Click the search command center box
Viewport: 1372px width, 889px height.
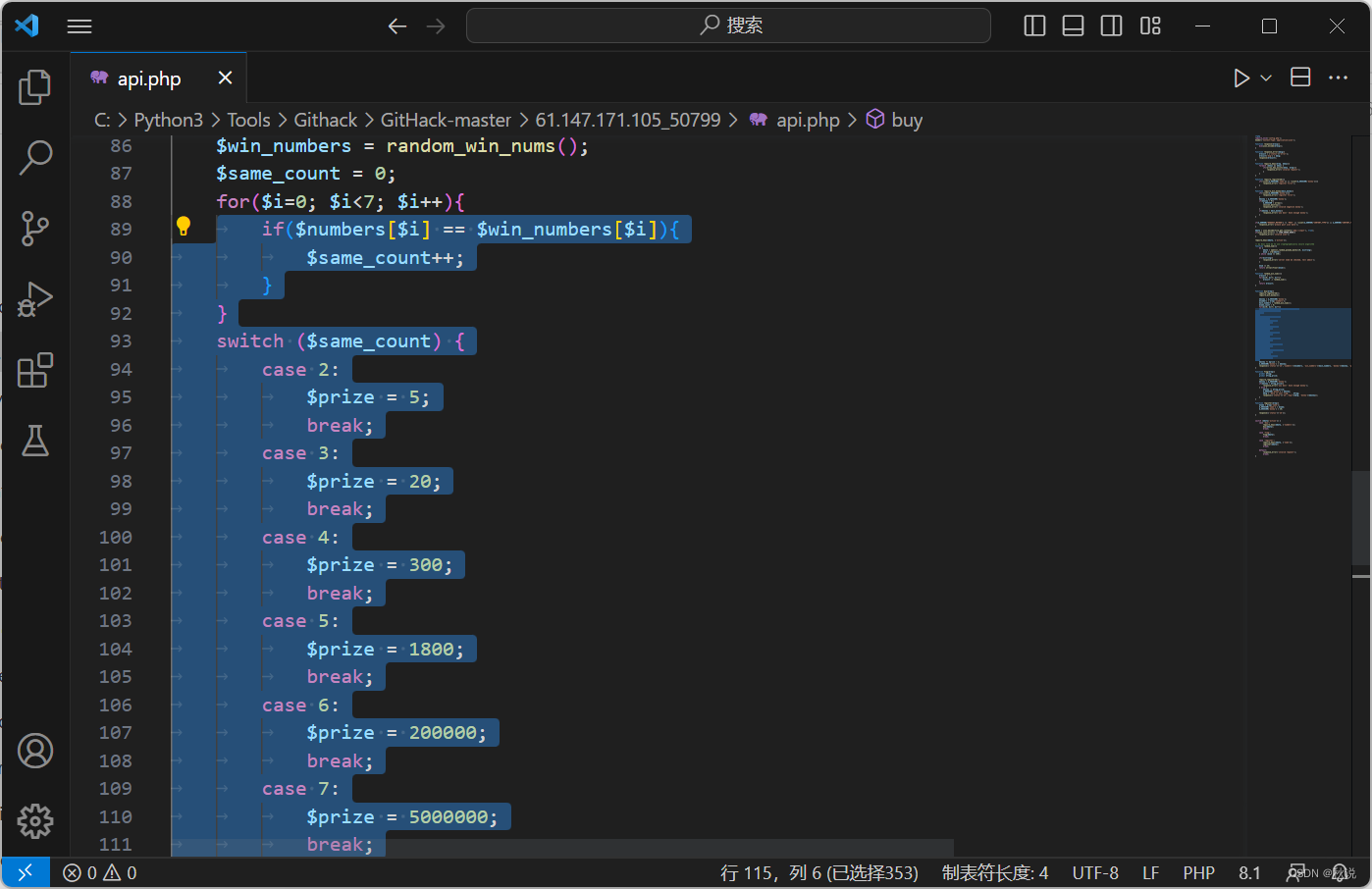pyautogui.click(x=728, y=26)
